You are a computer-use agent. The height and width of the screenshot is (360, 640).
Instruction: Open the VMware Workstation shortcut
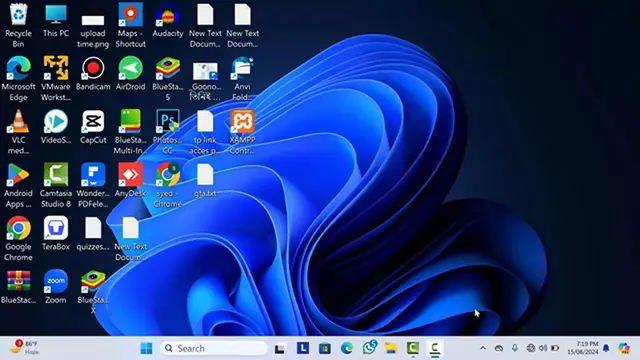click(x=56, y=78)
